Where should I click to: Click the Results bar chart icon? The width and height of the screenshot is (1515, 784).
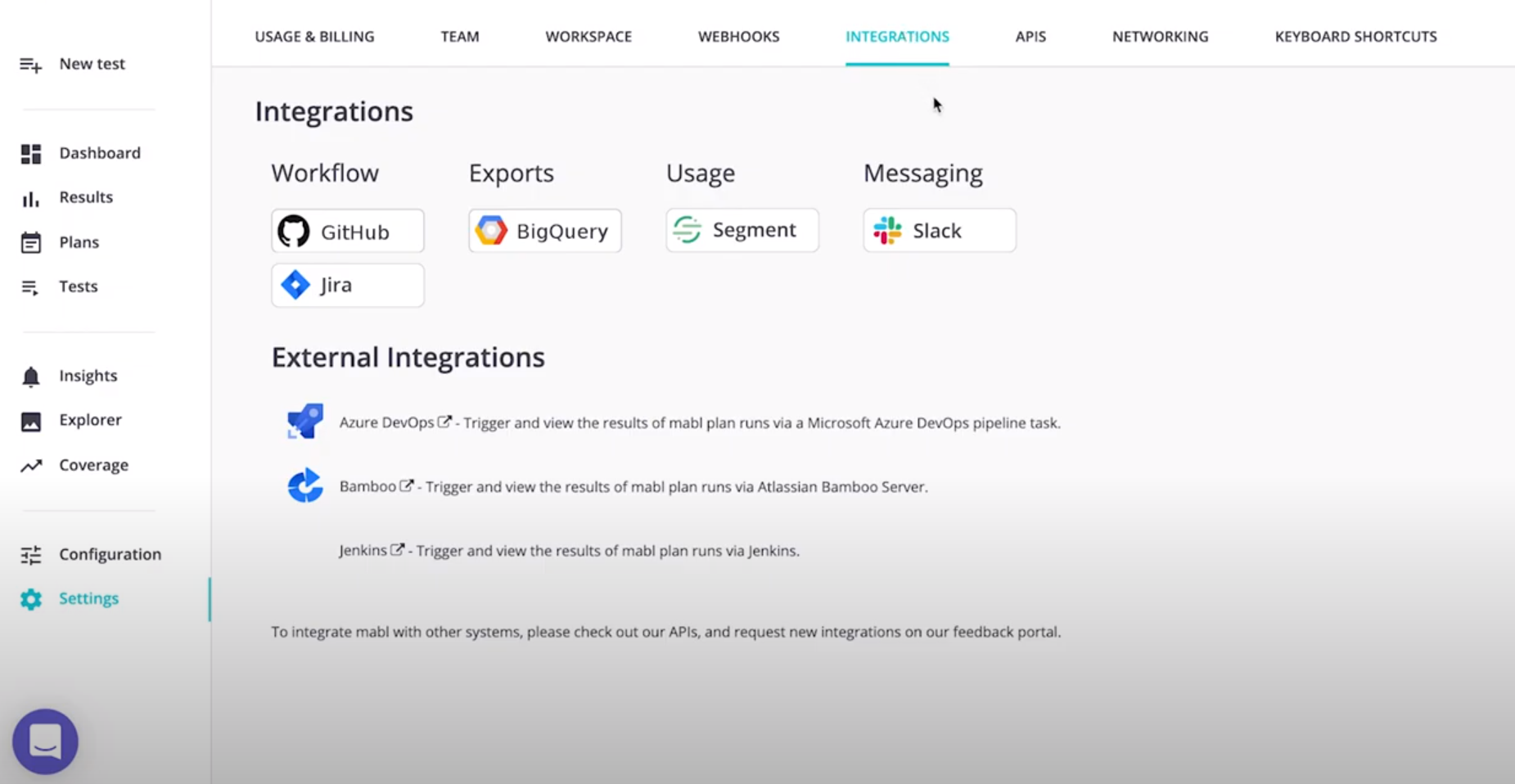[30, 199]
